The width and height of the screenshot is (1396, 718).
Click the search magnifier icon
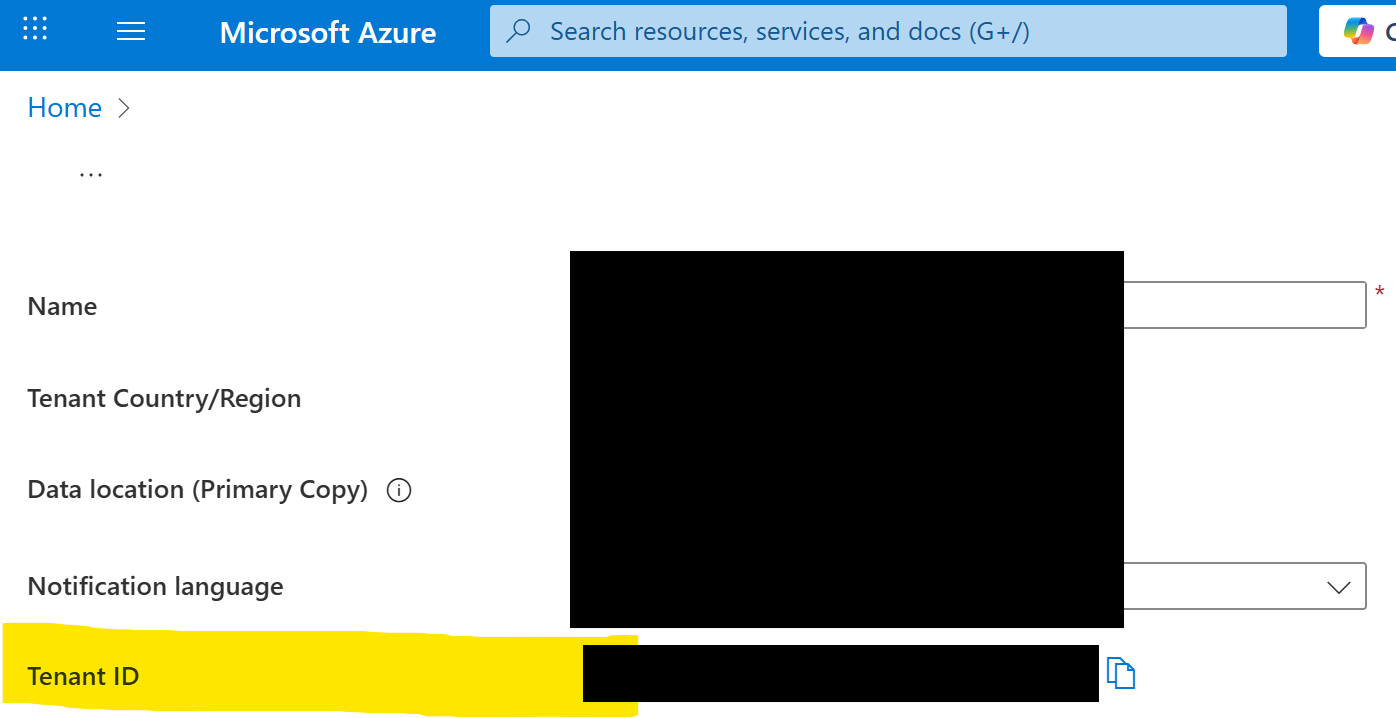click(517, 31)
